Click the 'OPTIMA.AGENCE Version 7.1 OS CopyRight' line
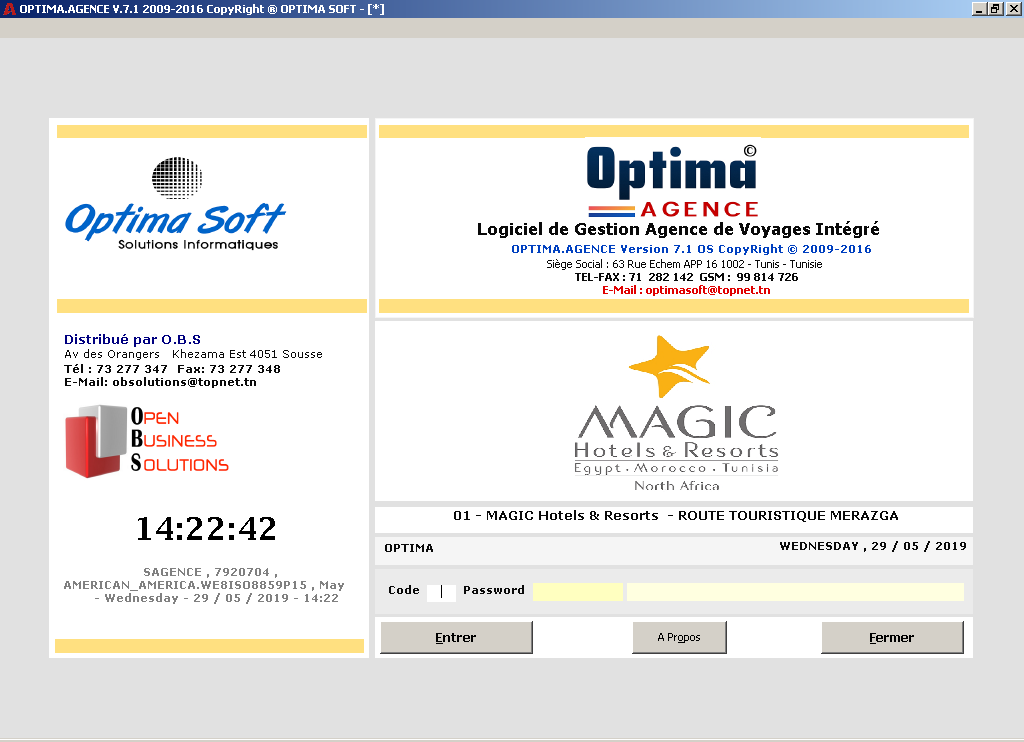Screen dimensions: 1024x742 (x=691, y=249)
